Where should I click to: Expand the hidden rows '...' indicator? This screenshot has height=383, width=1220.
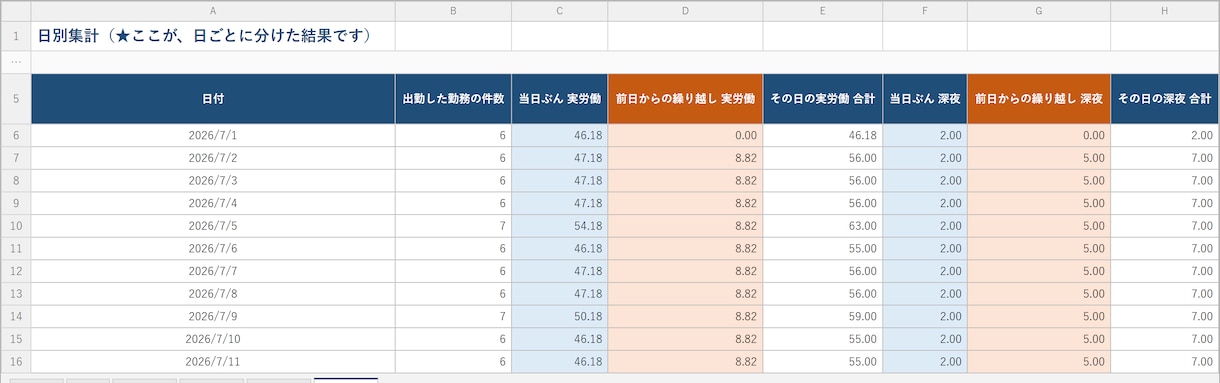click(15, 62)
